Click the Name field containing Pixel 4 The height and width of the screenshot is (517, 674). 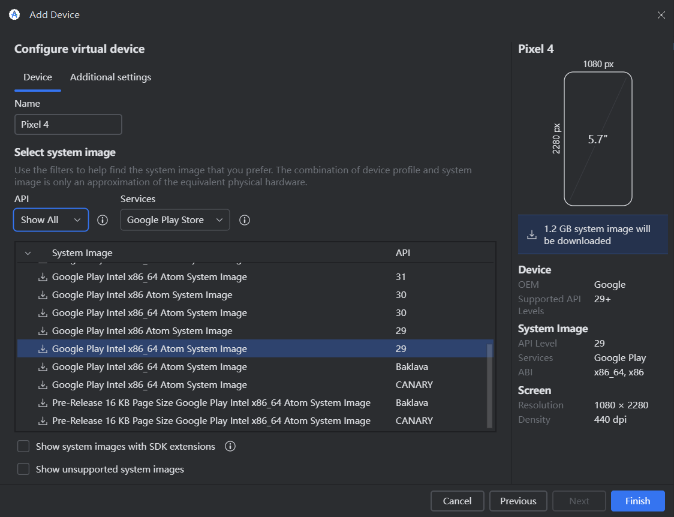coord(68,125)
